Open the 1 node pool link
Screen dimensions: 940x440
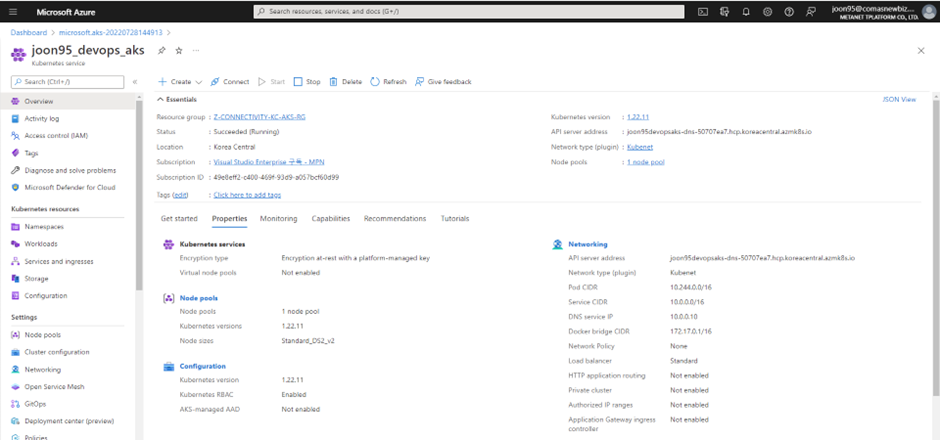click(x=646, y=162)
